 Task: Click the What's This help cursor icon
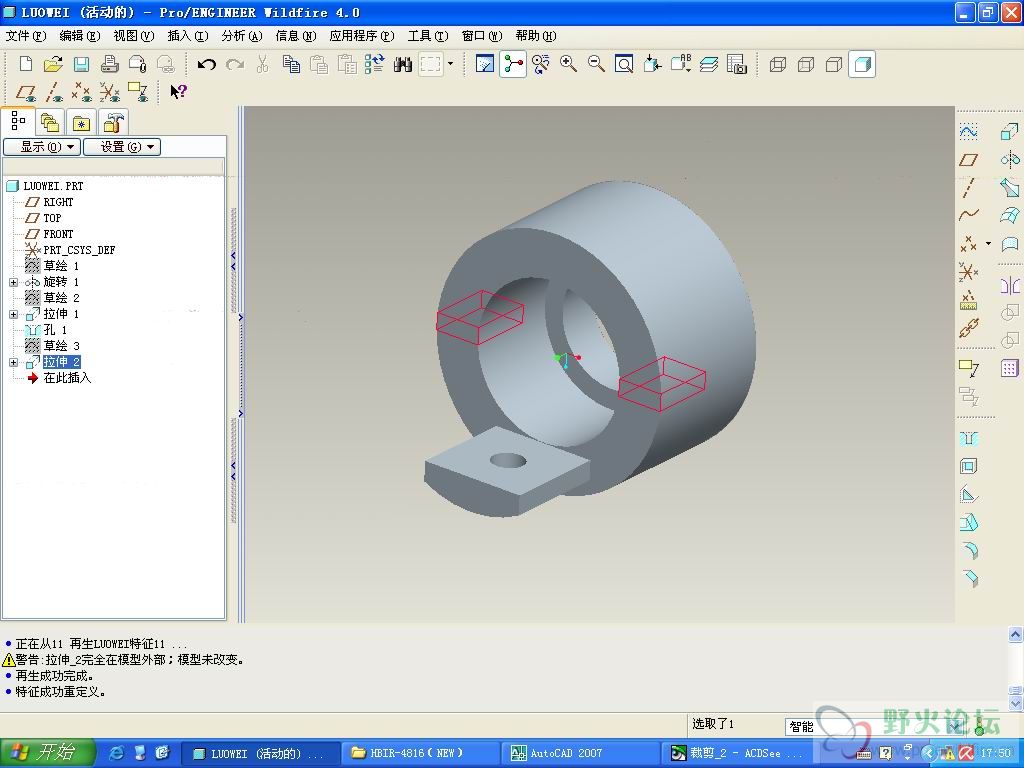click(x=178, y=92)
